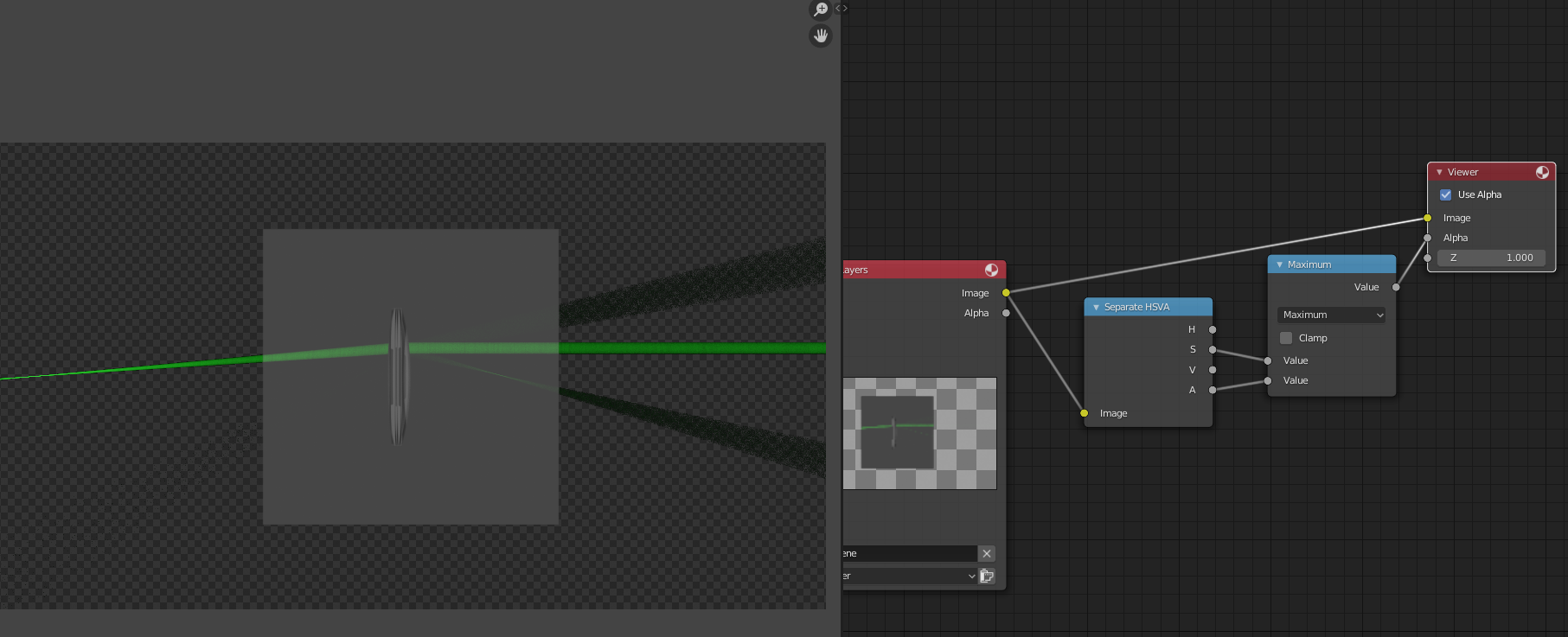Image resolution: width=1568 pixels, height=637 pixels.
Task: Click the Alpha input socket on Viewer
Action: pos(1427,238)
